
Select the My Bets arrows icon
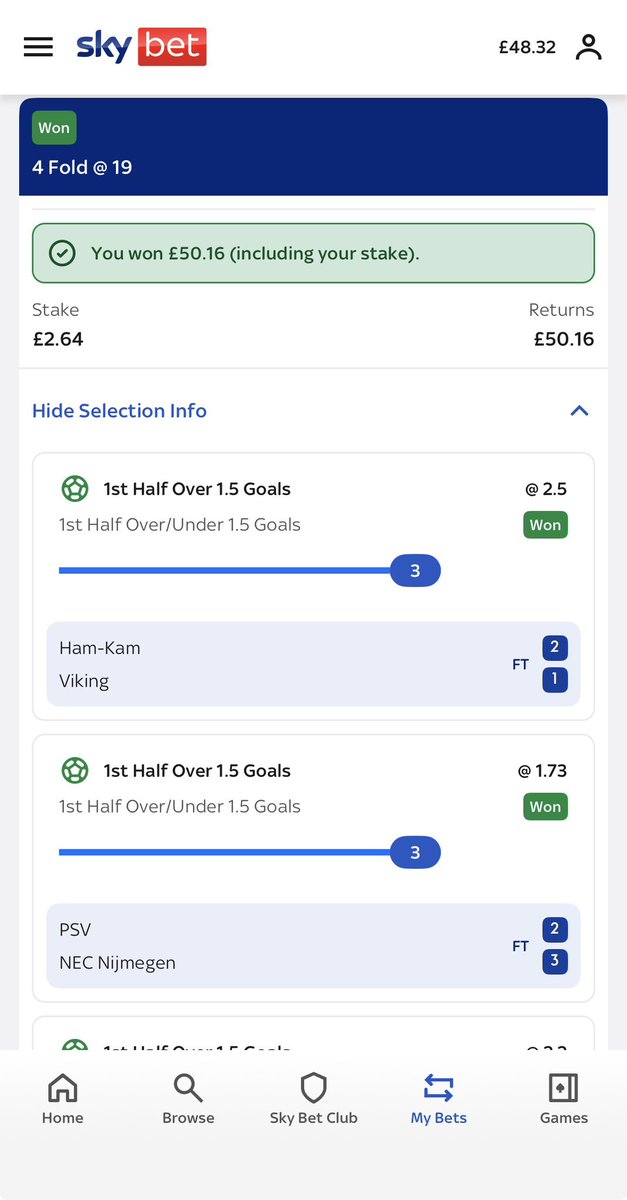tap(438, 1088)
